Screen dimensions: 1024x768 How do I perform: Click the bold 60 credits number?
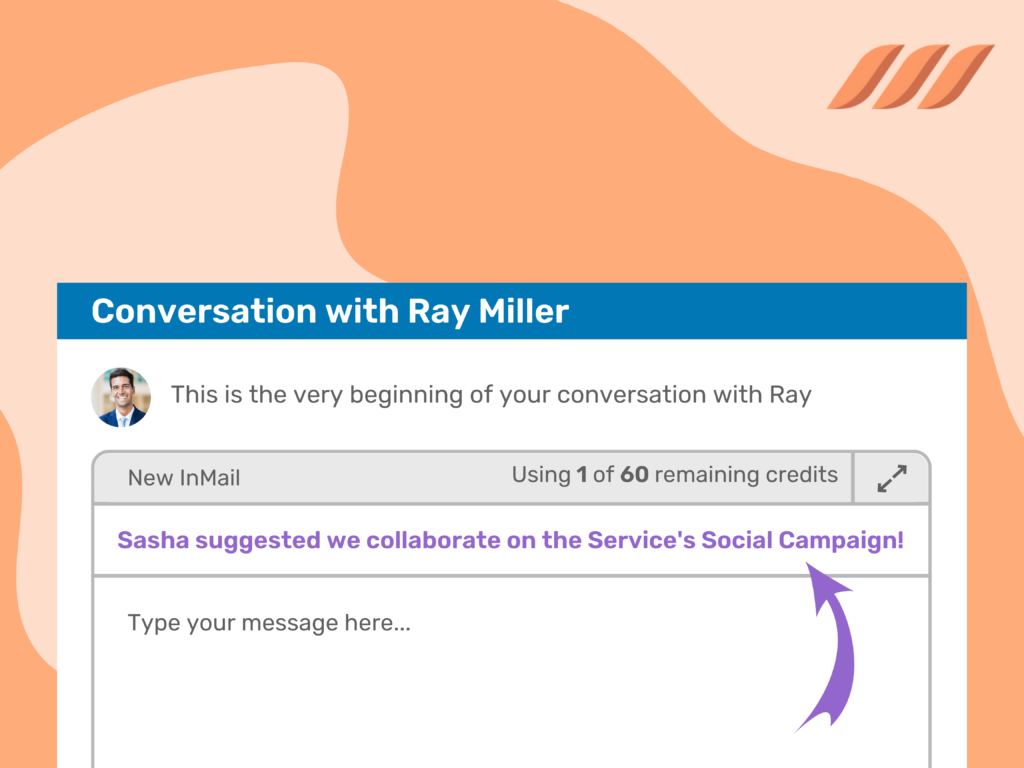(634, 475)
